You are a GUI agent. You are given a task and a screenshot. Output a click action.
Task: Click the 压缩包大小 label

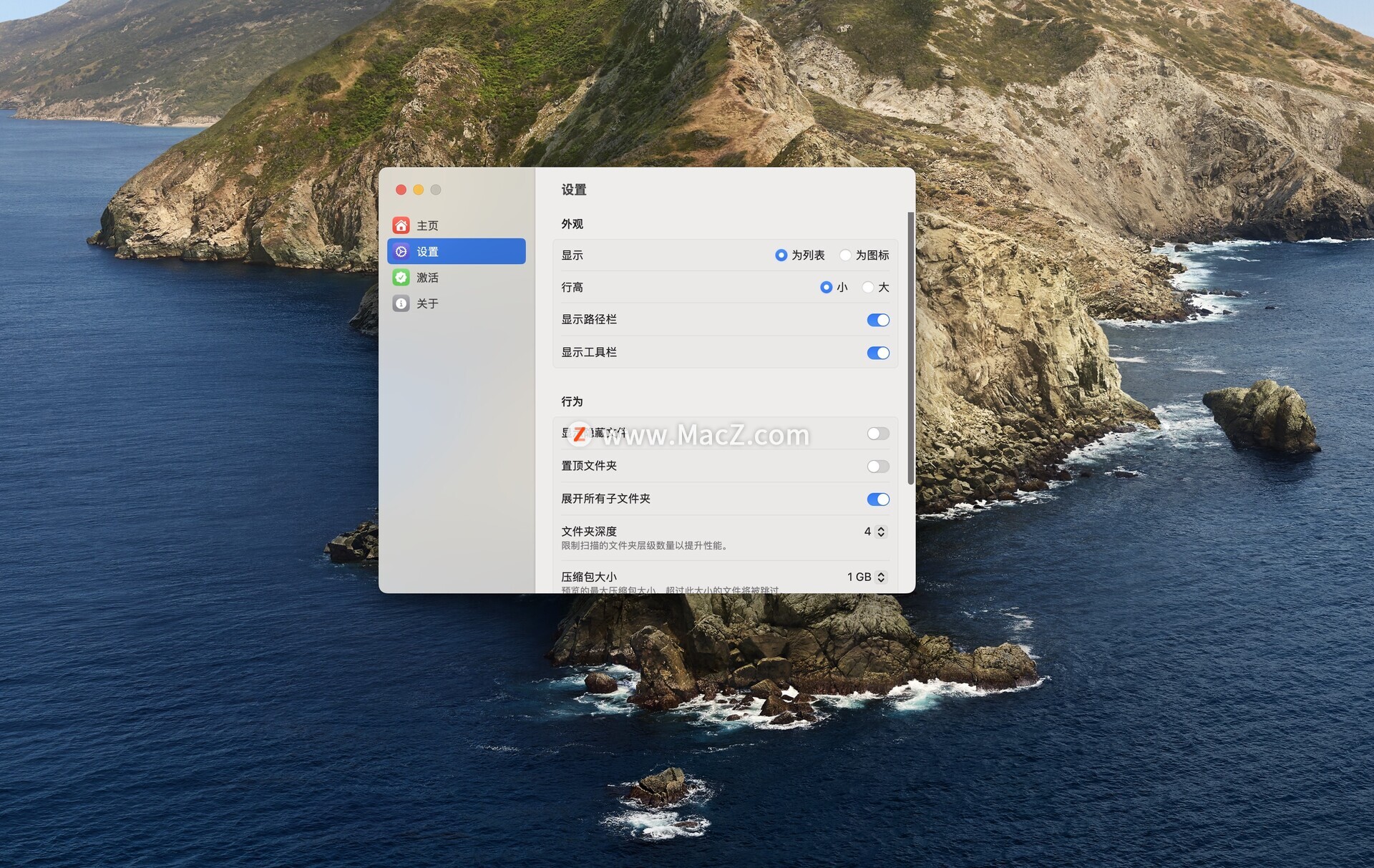(x=589, y=577)
